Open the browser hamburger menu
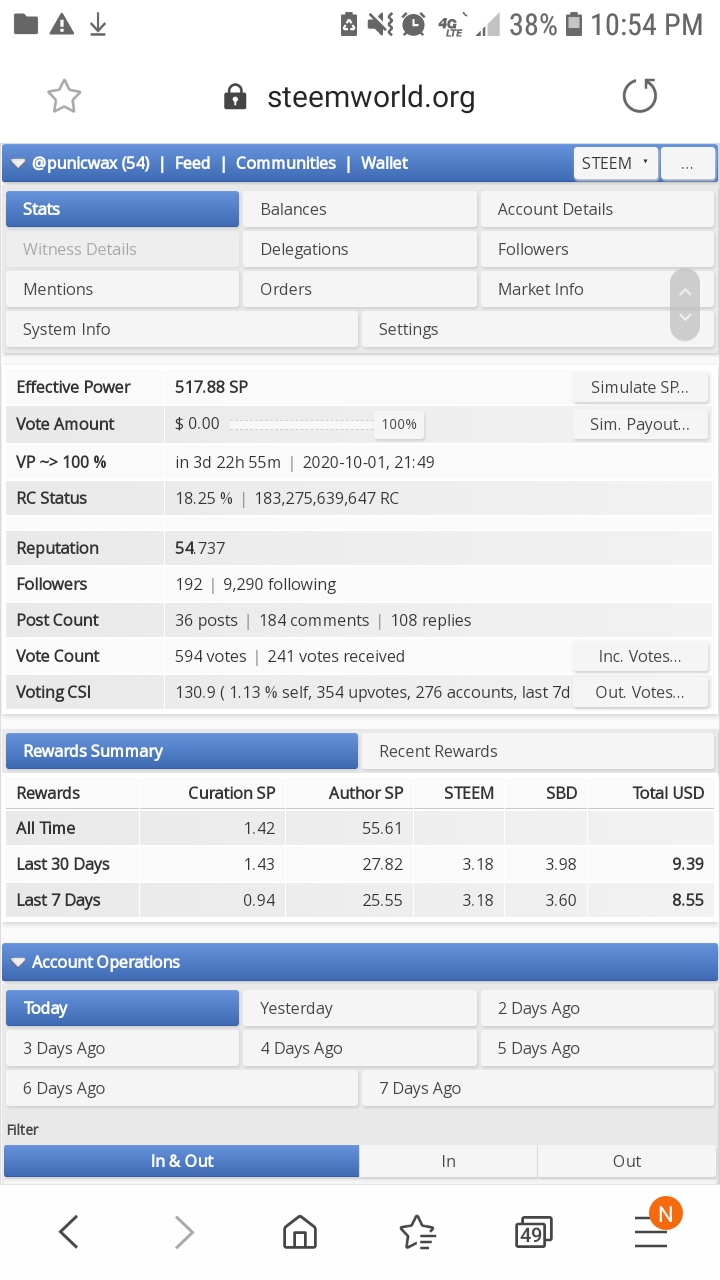Image resolution: width=720 pixels, height=1280 pixels. click(x=651, y=1234)
